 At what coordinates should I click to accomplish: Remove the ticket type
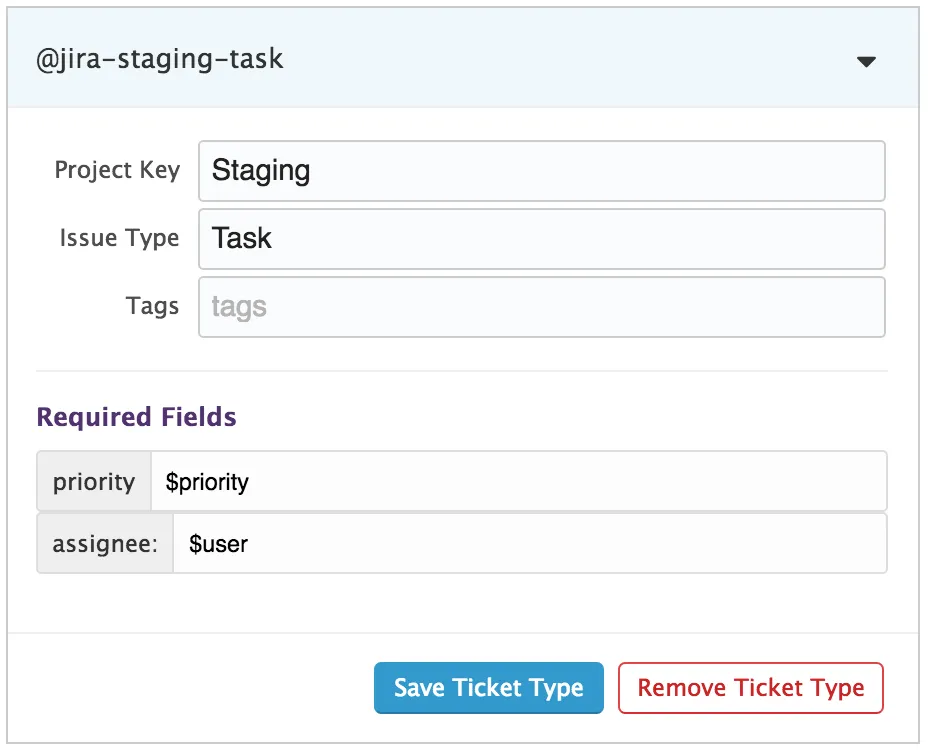[751, 688]
